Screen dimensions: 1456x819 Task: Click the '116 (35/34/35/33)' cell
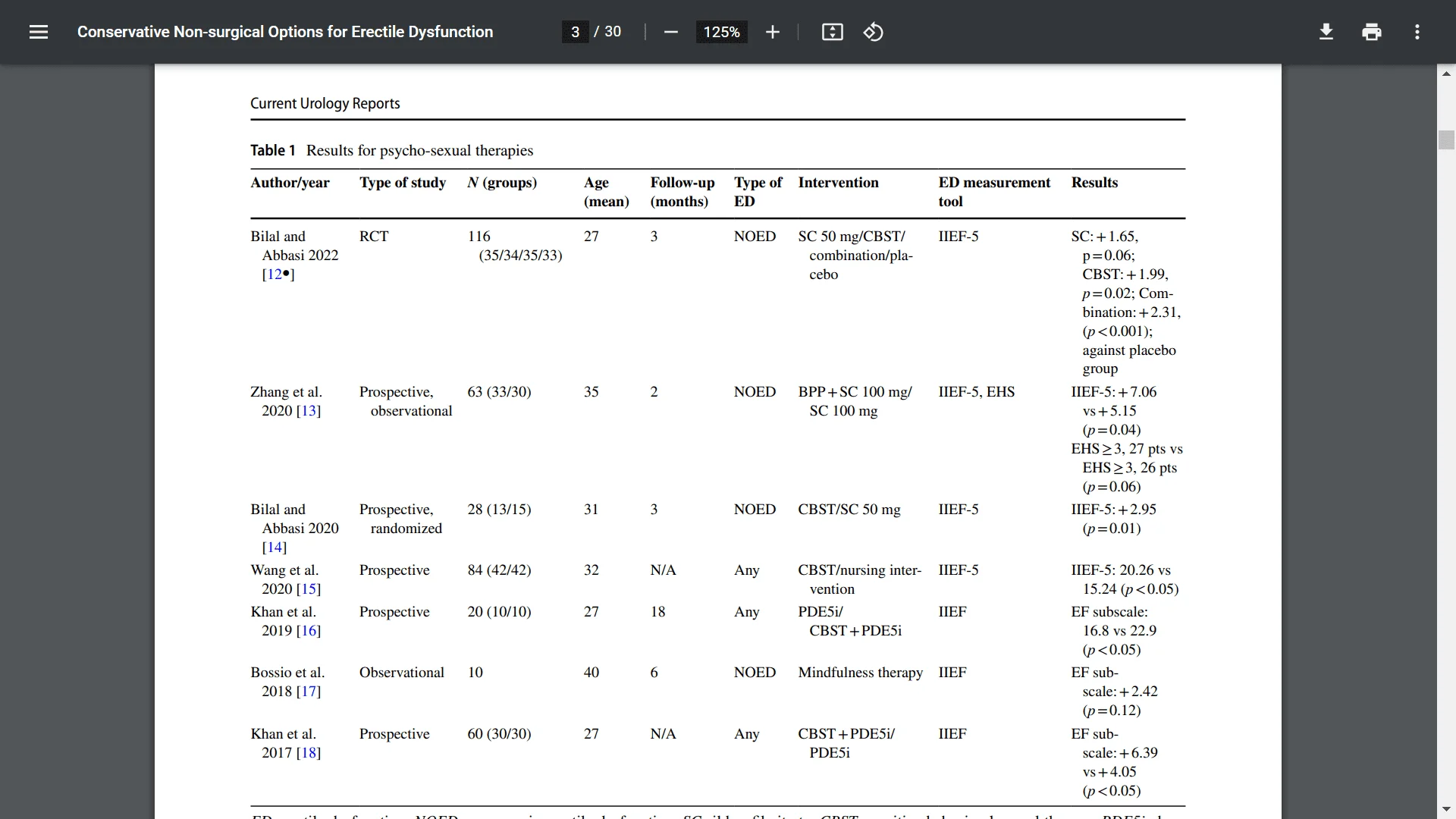point(515,246)
